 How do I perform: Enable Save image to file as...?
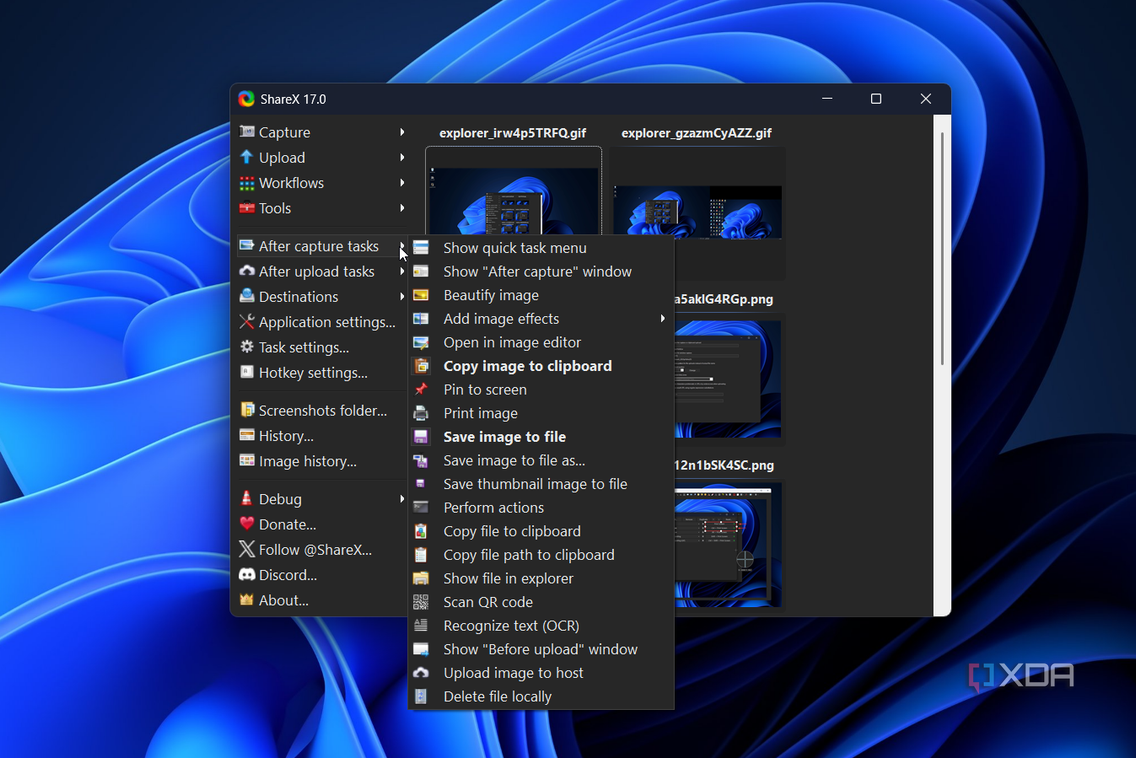(541, 460)
